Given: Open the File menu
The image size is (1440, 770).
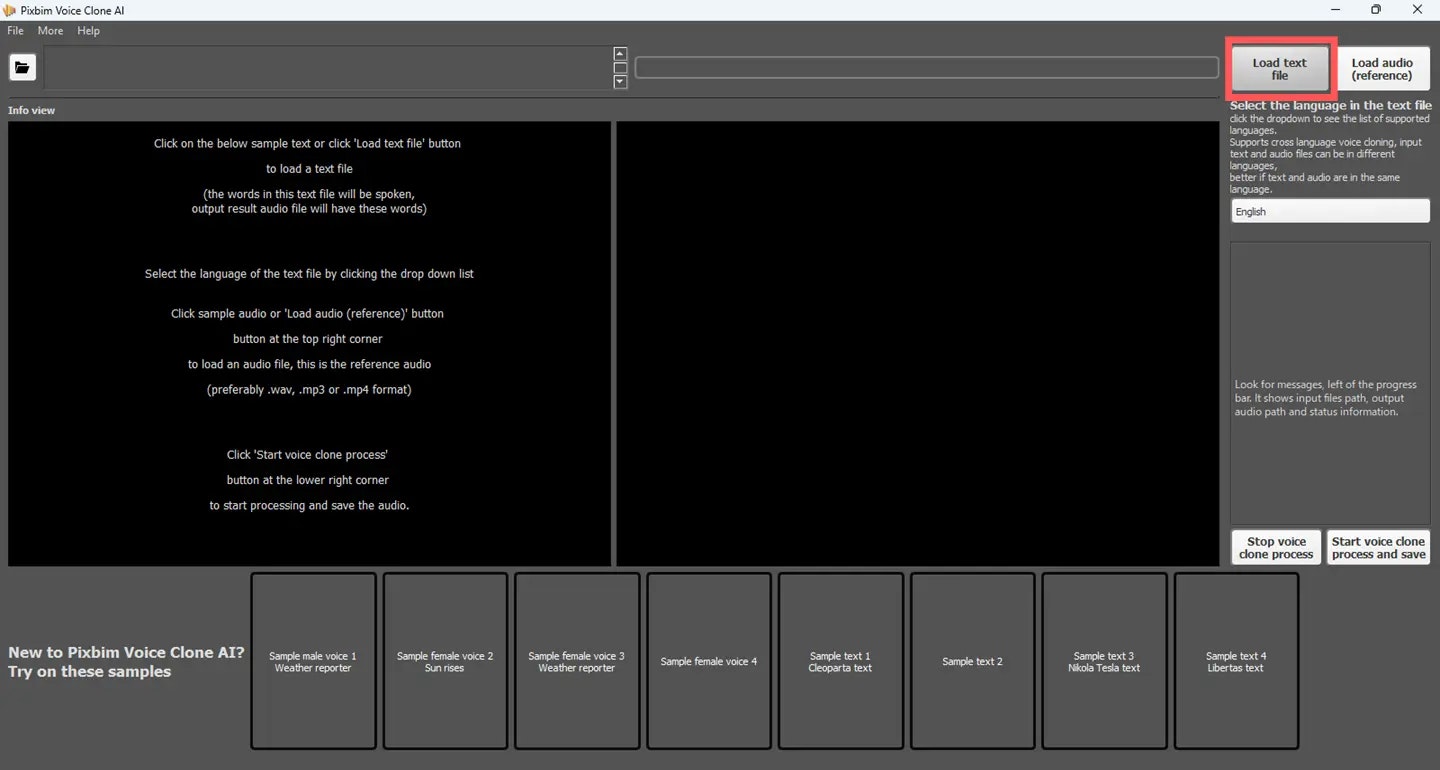Looking at the screenshot, I should [15, 31].
